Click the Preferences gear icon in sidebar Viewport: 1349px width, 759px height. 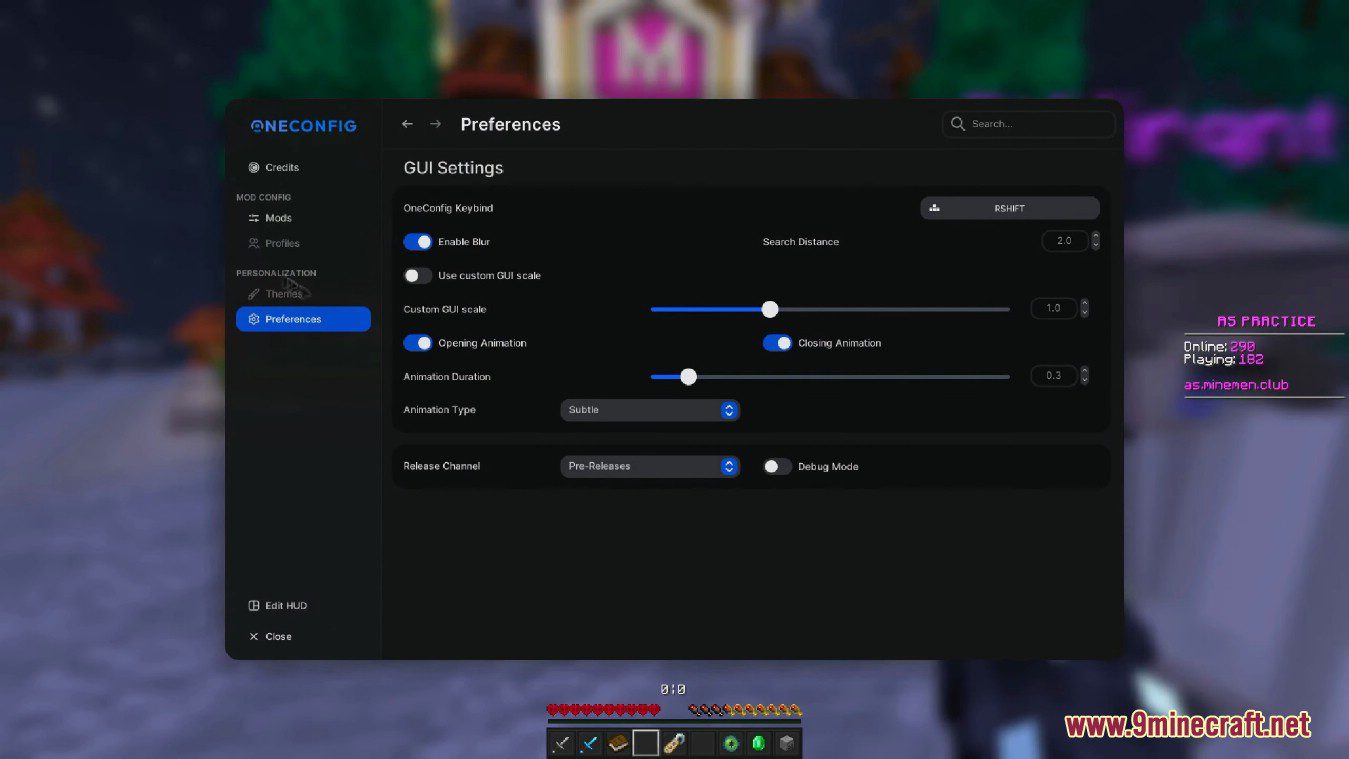point(254,319)
